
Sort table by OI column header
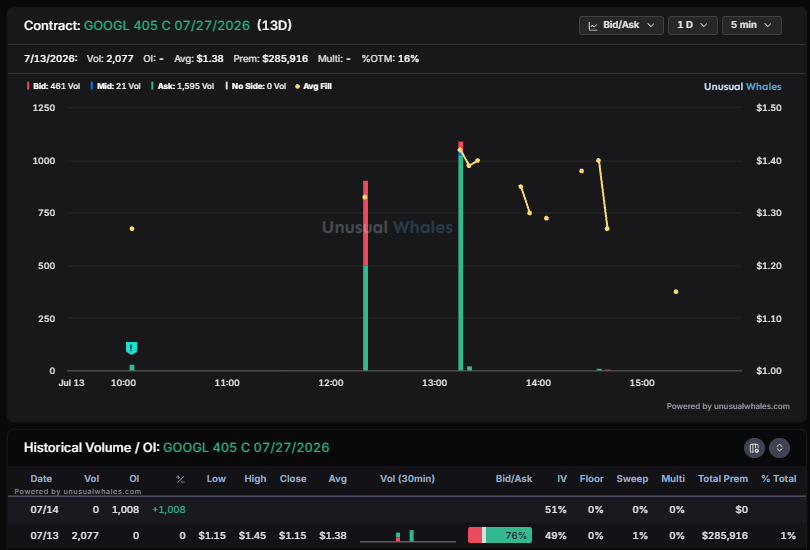134,479
